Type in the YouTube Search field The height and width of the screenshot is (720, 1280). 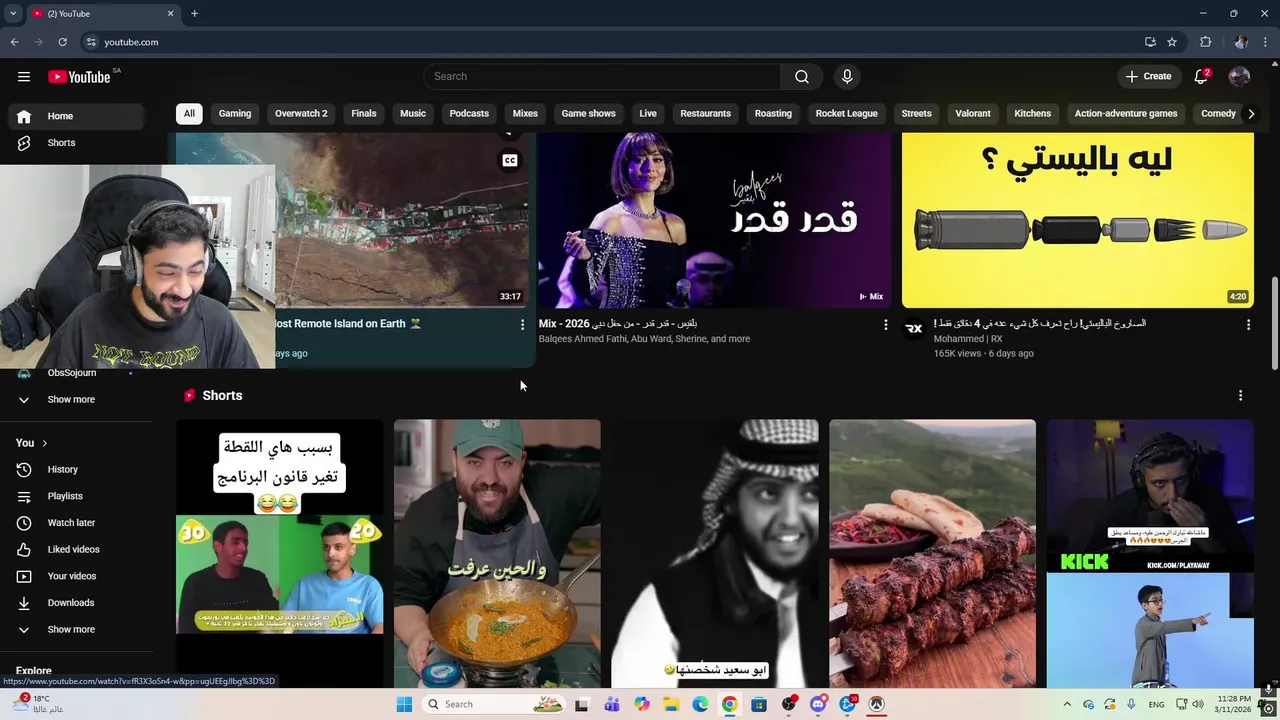click(x=602, y=77)
